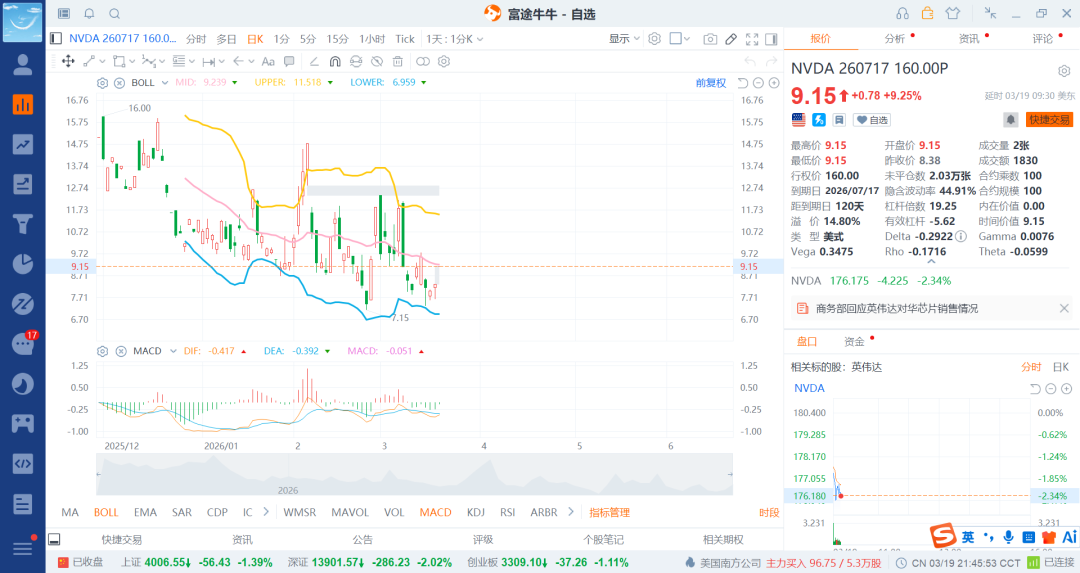Switch to the 资金 tab
Viewport: 1080px width, 573px height.
[x=854, y=342]
